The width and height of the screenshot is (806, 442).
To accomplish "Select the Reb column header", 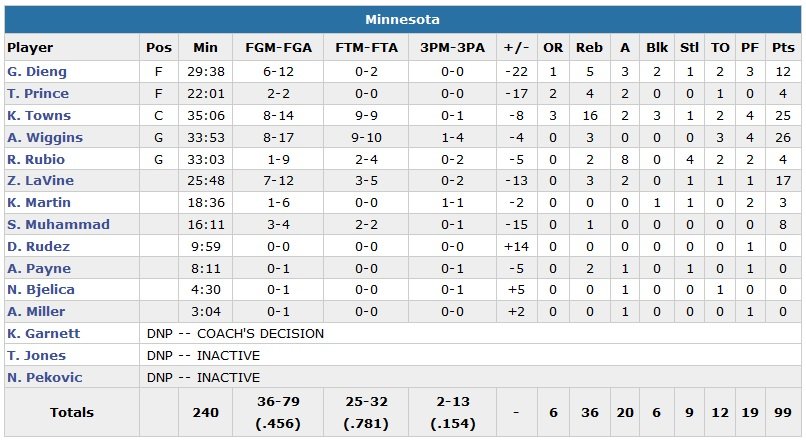I will pos(589,47).
